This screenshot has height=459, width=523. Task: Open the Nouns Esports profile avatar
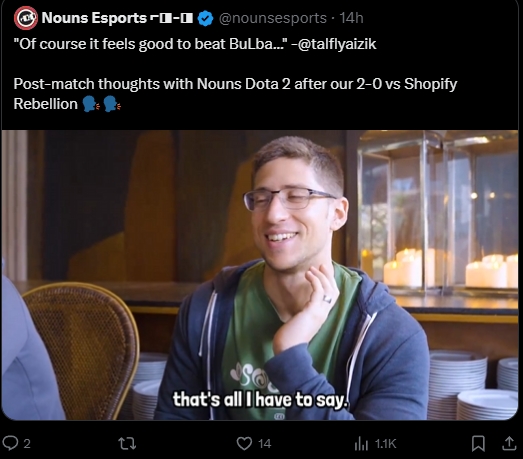pos(26,18)
